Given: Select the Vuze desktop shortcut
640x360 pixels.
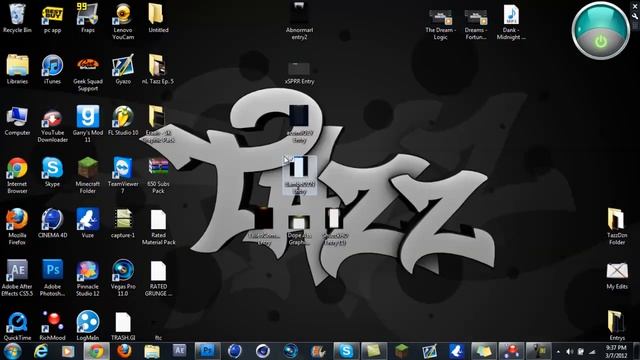Looking at the screenshot, I should 88,224.
